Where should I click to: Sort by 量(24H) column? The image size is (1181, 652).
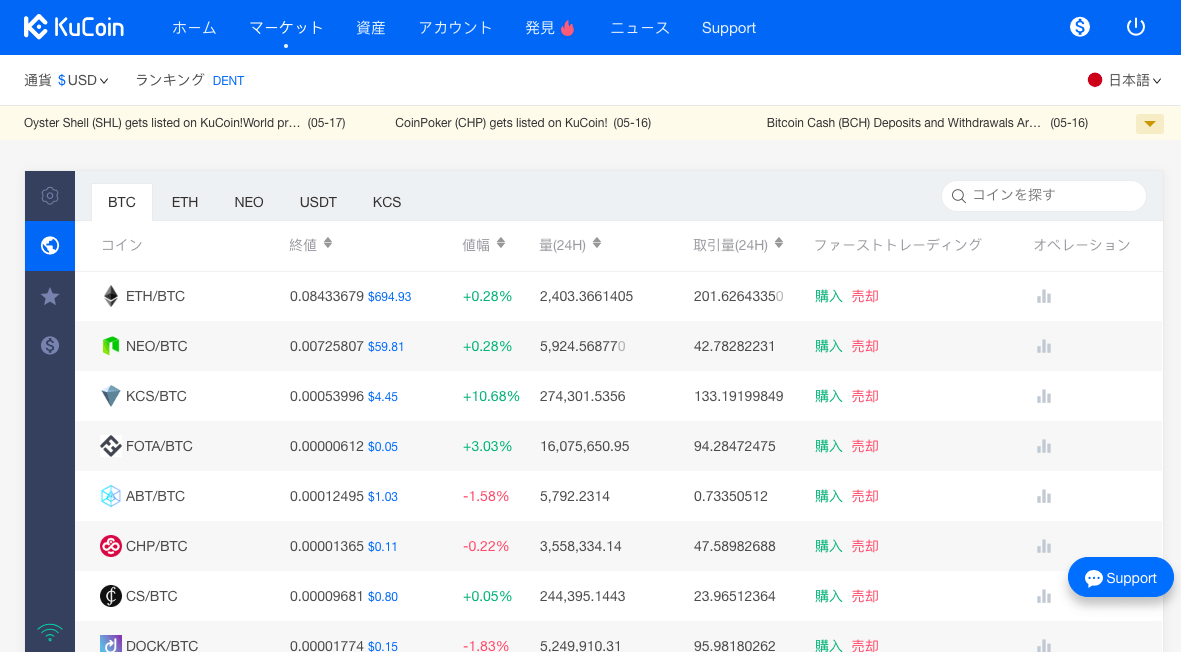tap(597, 243)
